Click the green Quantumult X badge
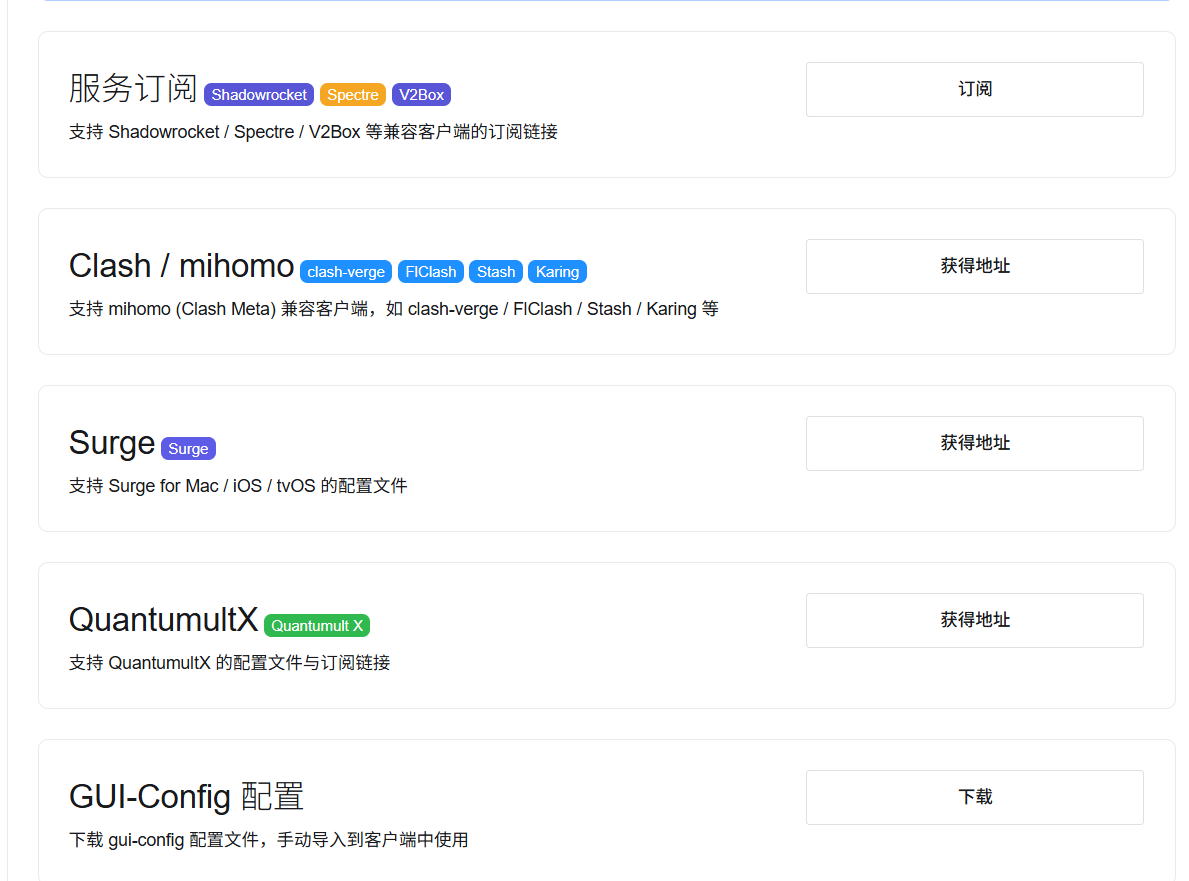Image resolution: width=1189 pixels, height=881 pixels. 317,625
